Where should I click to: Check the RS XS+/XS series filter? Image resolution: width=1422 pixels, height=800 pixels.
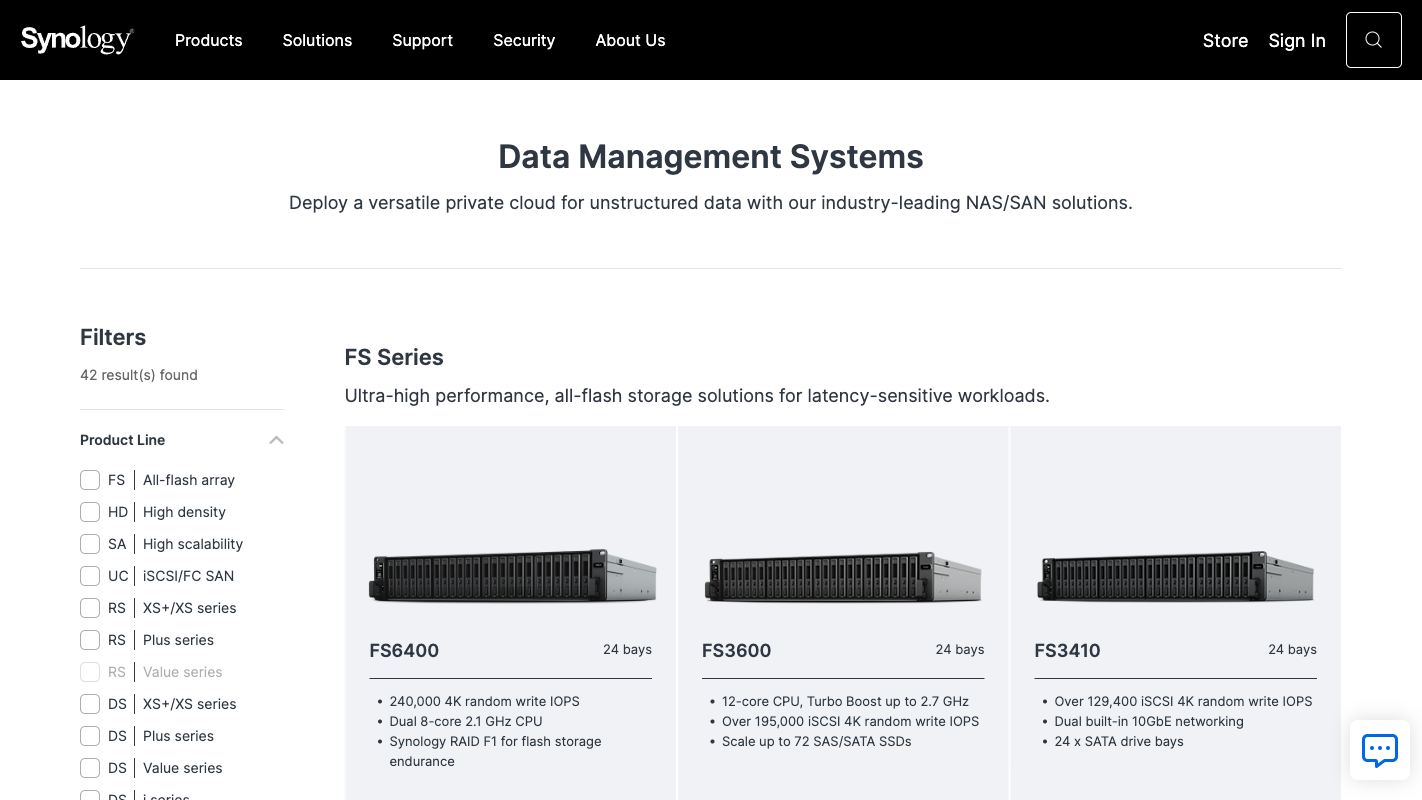90,608
